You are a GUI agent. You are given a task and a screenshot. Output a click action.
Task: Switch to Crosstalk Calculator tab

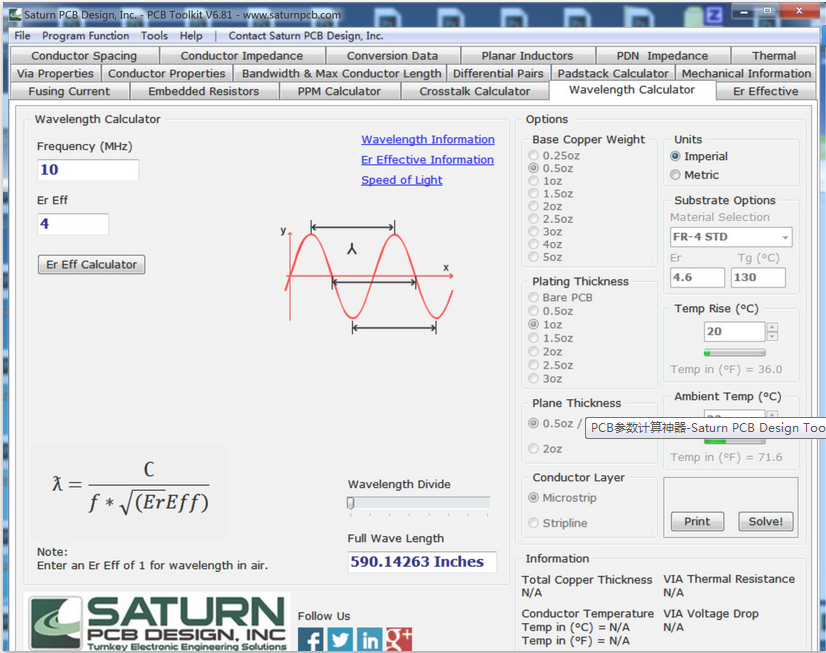click(x=475, y=91)
